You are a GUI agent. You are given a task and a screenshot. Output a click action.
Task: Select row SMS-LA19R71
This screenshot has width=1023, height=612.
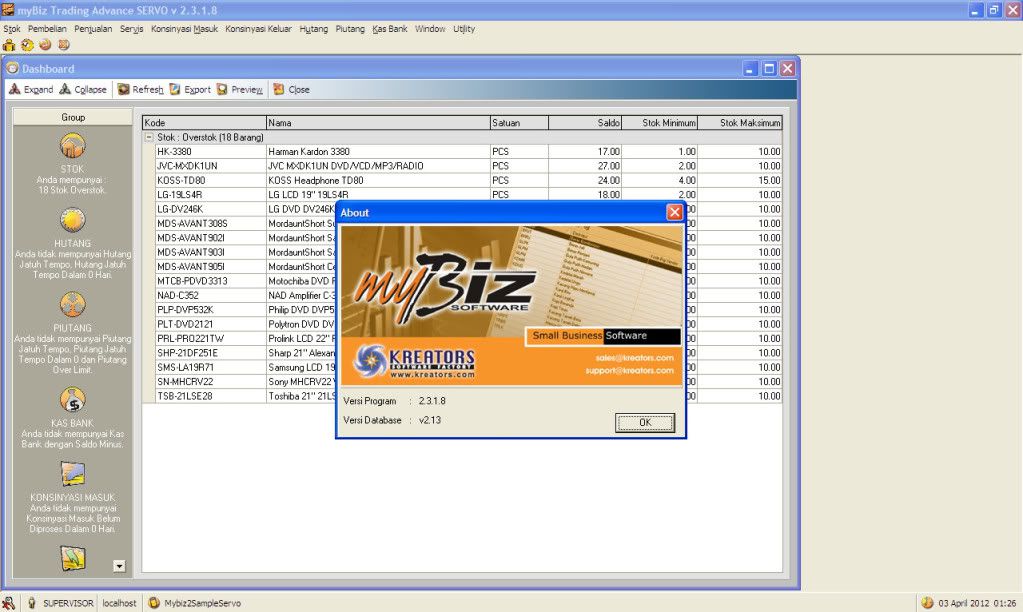coord(245,367)
